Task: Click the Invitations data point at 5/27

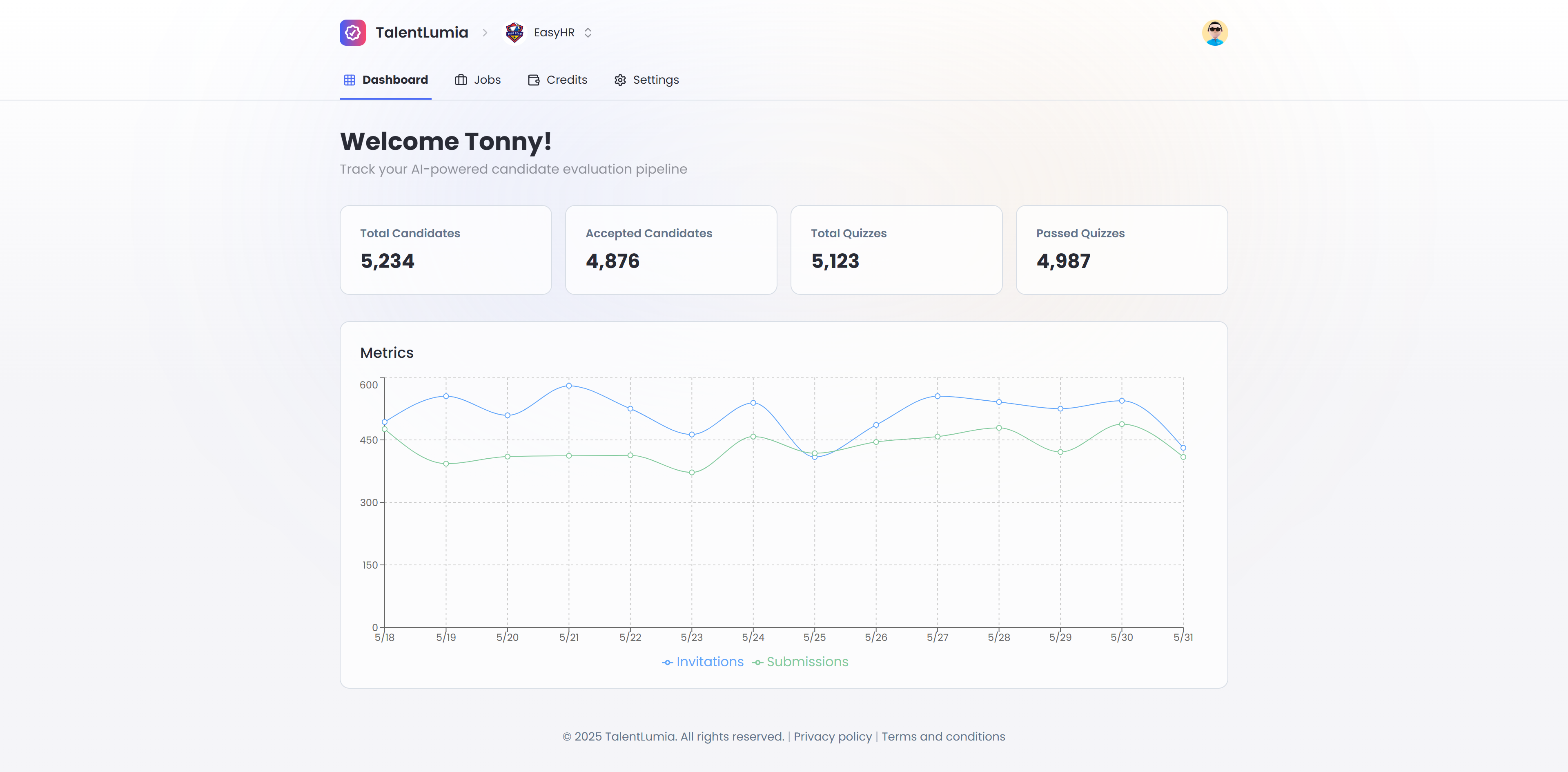Action: [938, 396]
